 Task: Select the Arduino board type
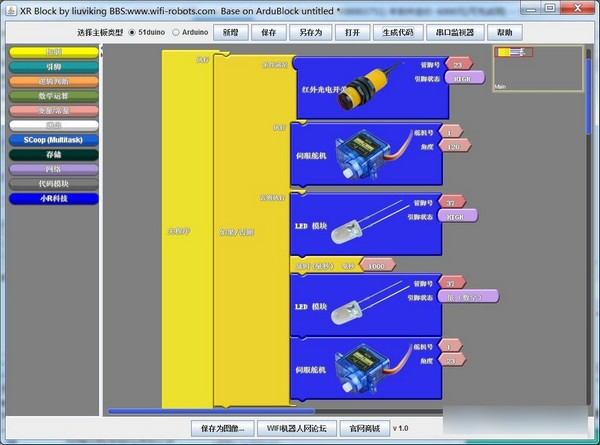[177, 32]
